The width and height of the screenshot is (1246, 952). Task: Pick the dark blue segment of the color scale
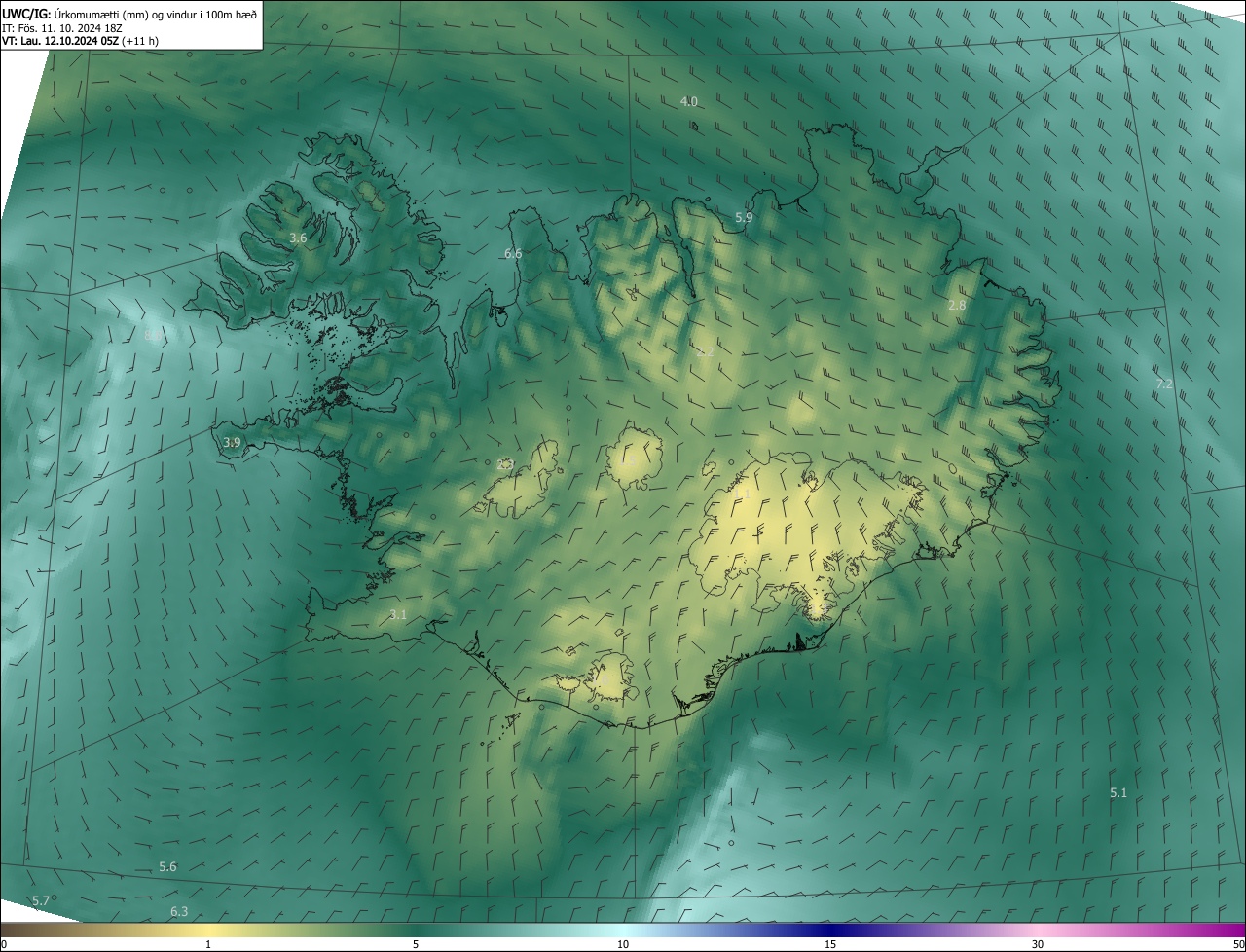click(x=832, y=930)
